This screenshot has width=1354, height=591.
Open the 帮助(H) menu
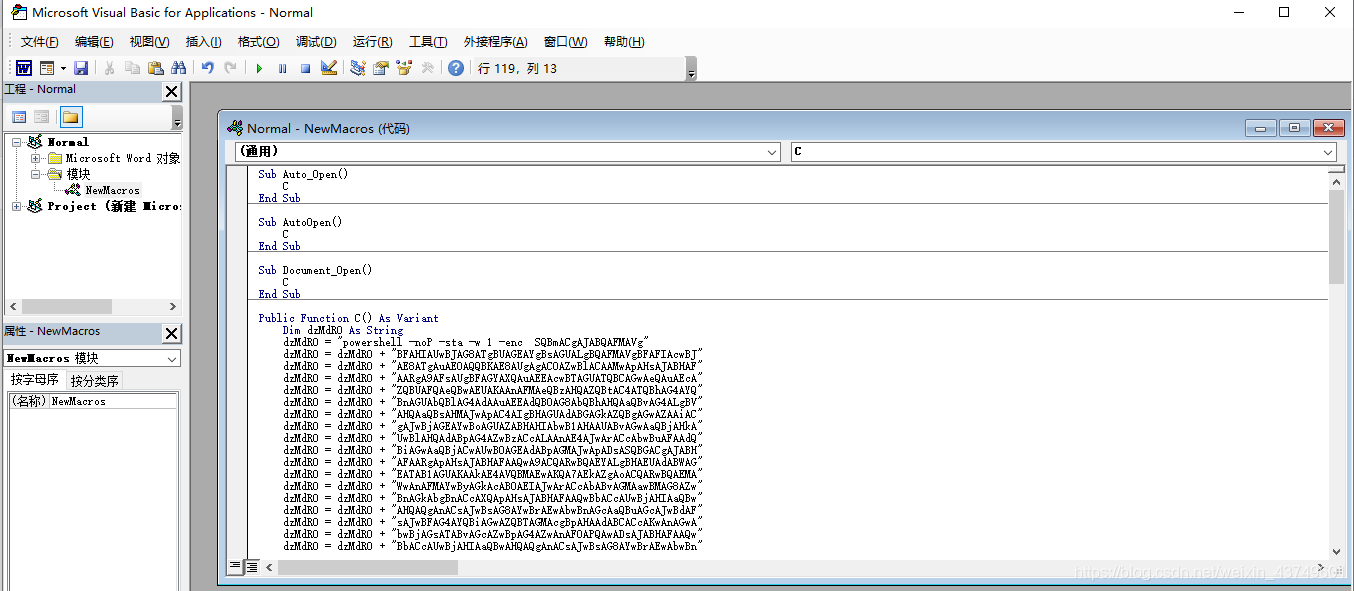(x=624, y=42)
